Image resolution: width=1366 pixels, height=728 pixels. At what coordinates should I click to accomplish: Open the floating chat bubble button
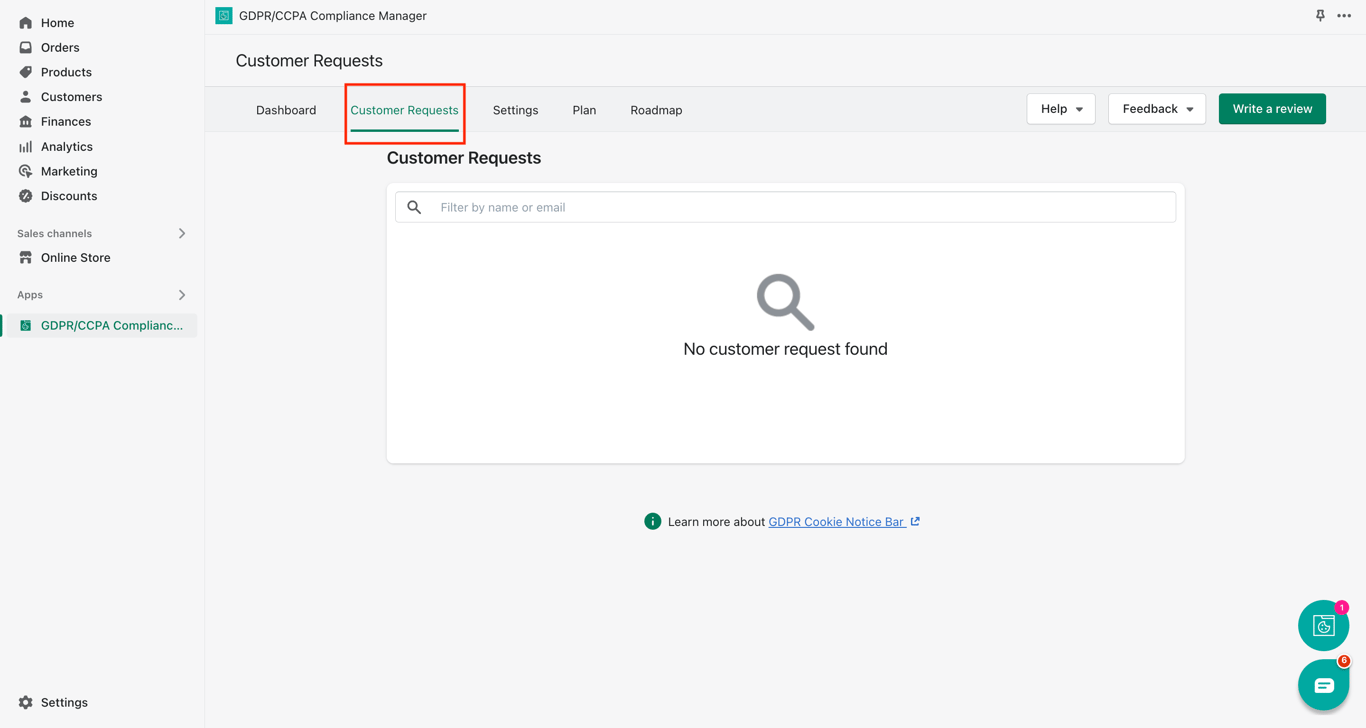[1323, 685]
